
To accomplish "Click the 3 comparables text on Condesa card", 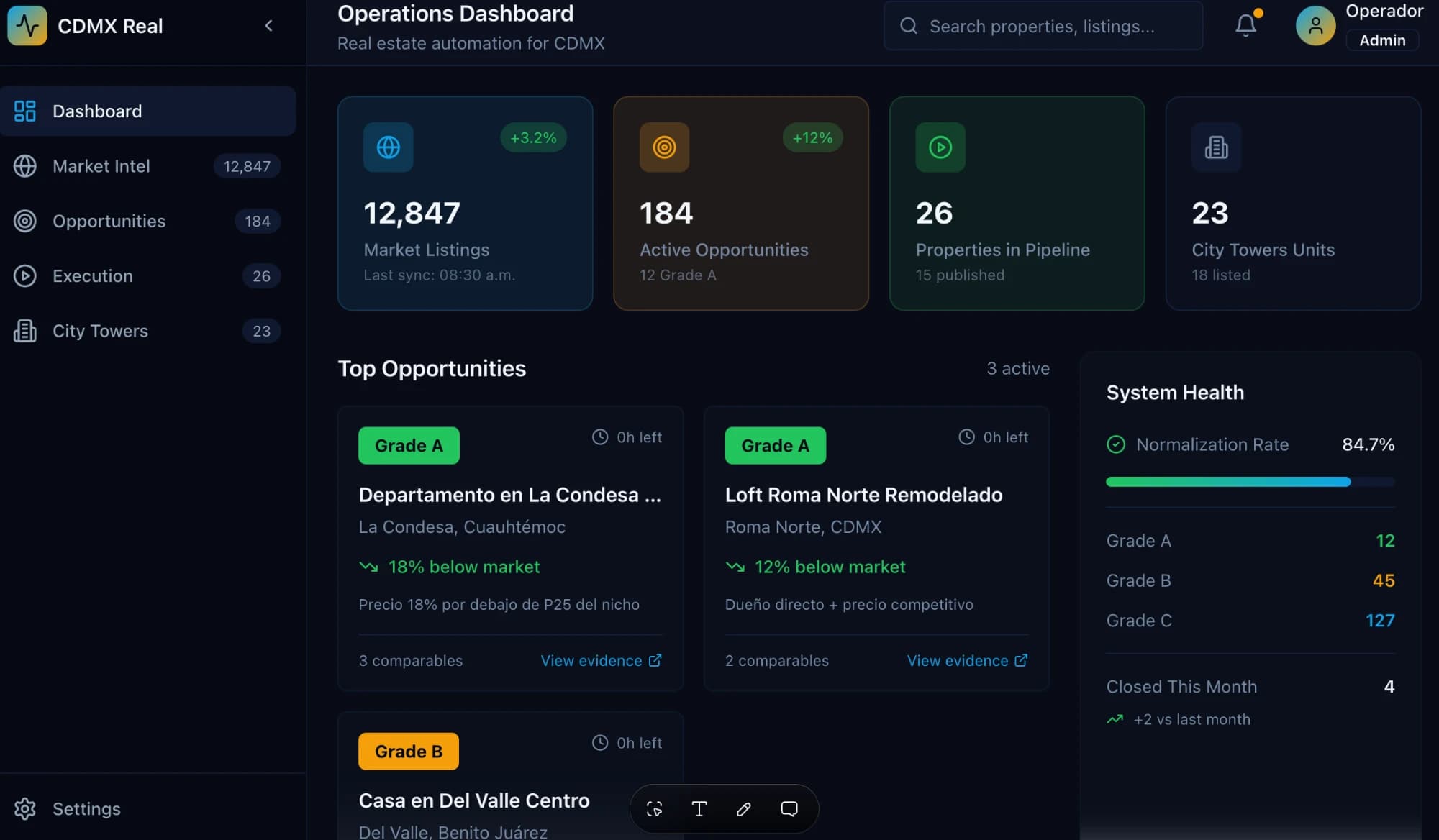I will [411, 660].
